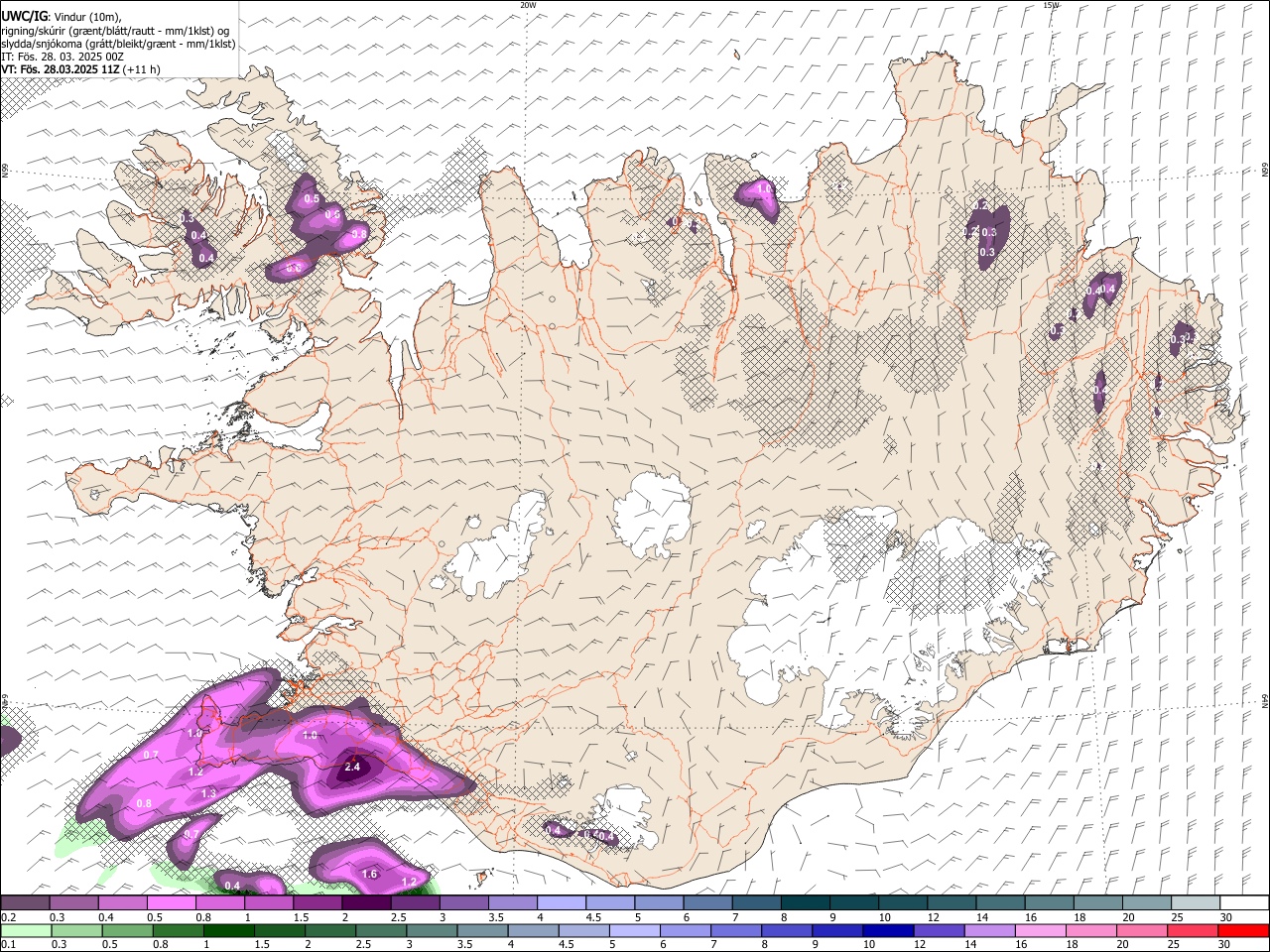The image size is (1270, 952).
Task: Click the white Mýrdalsjökull glacier on south coast
Action: pyautogui.click(x=625, y=815)
